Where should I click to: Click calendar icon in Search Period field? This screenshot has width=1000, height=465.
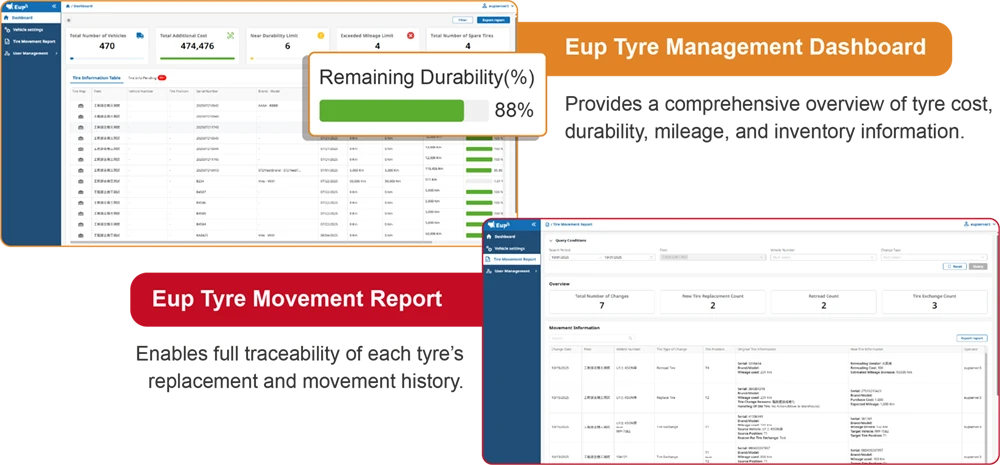651,258
